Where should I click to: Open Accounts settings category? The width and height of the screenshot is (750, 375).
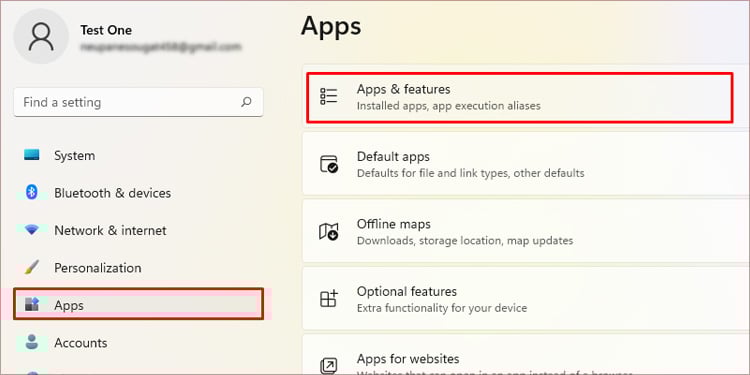click(138, 342)
